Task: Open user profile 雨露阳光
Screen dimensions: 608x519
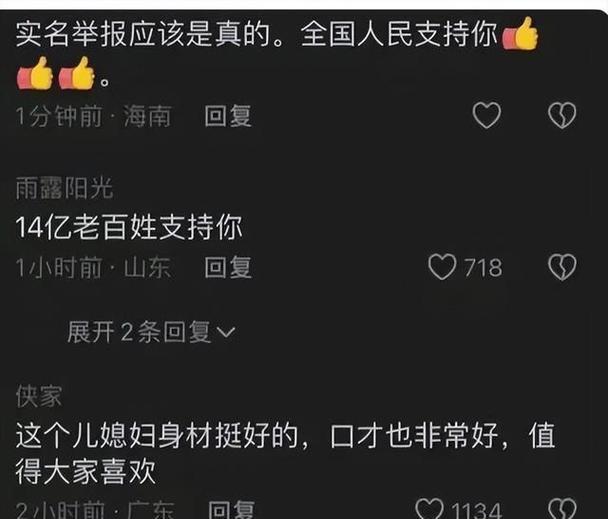Action: (64, 189)
